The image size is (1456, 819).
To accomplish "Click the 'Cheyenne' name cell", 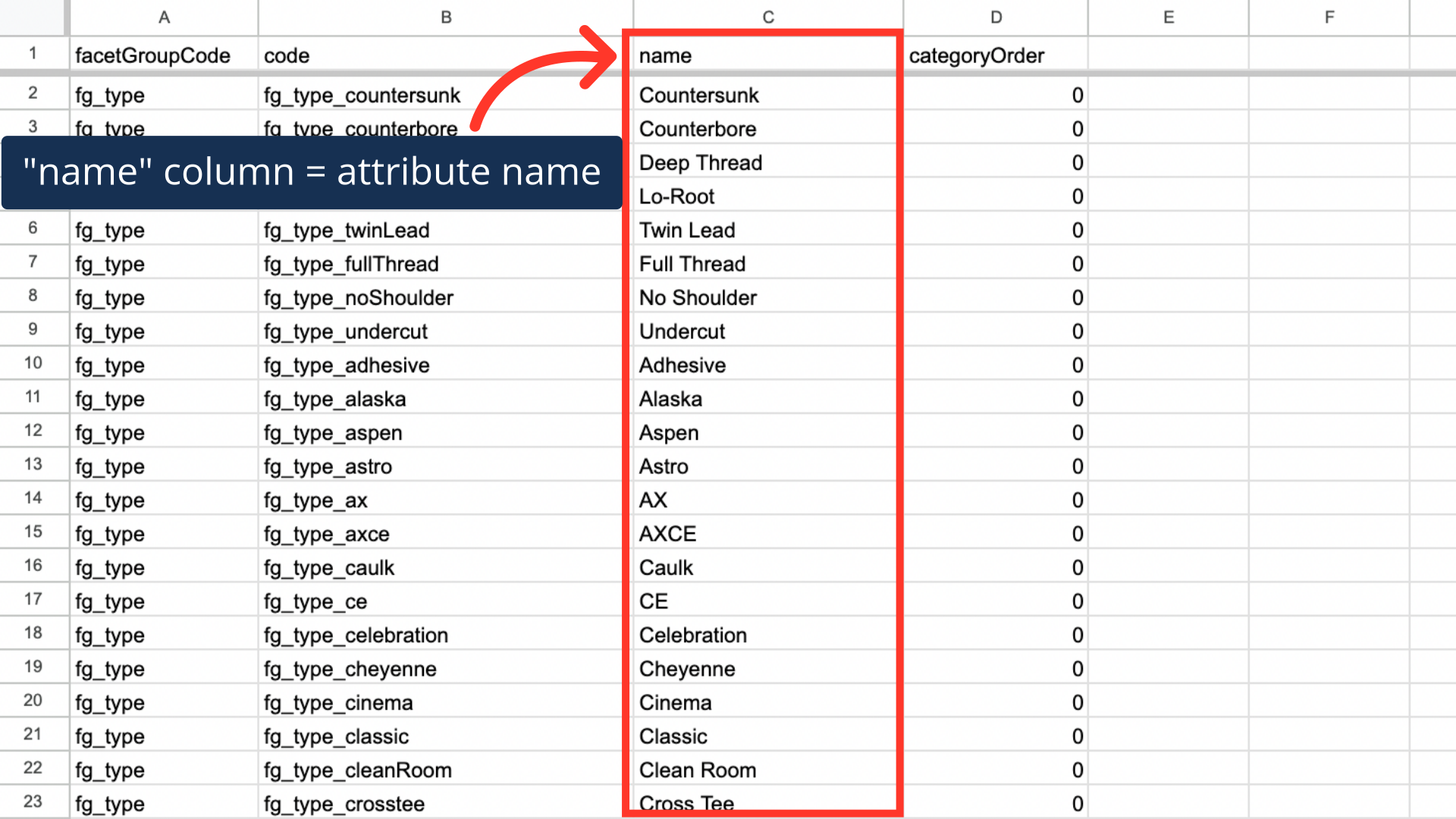I will tap(687, 669).
